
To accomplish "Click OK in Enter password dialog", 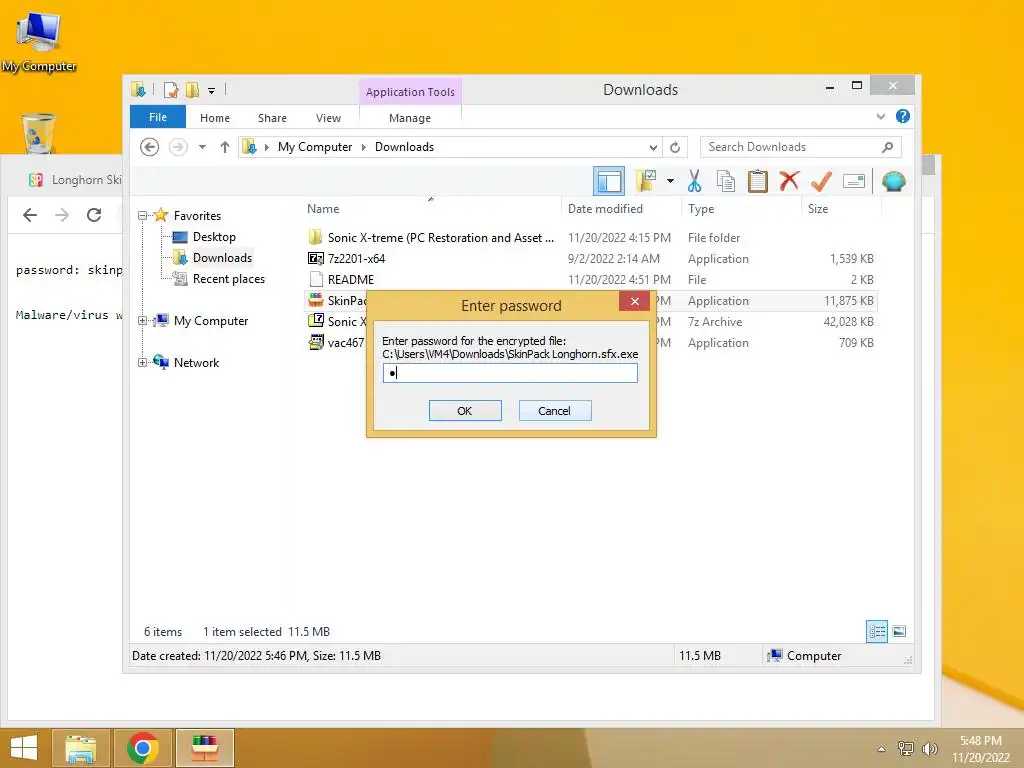I will pyautogui.click(x=465, y=411).
